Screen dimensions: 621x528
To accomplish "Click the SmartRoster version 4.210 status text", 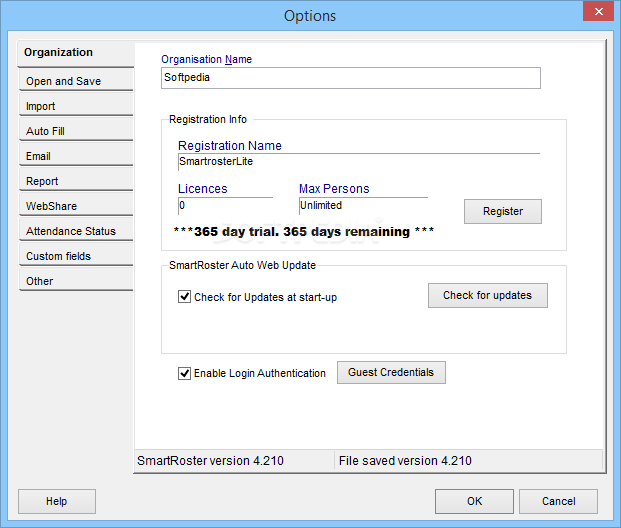I will pyautogui.click(x=210, y=461).
